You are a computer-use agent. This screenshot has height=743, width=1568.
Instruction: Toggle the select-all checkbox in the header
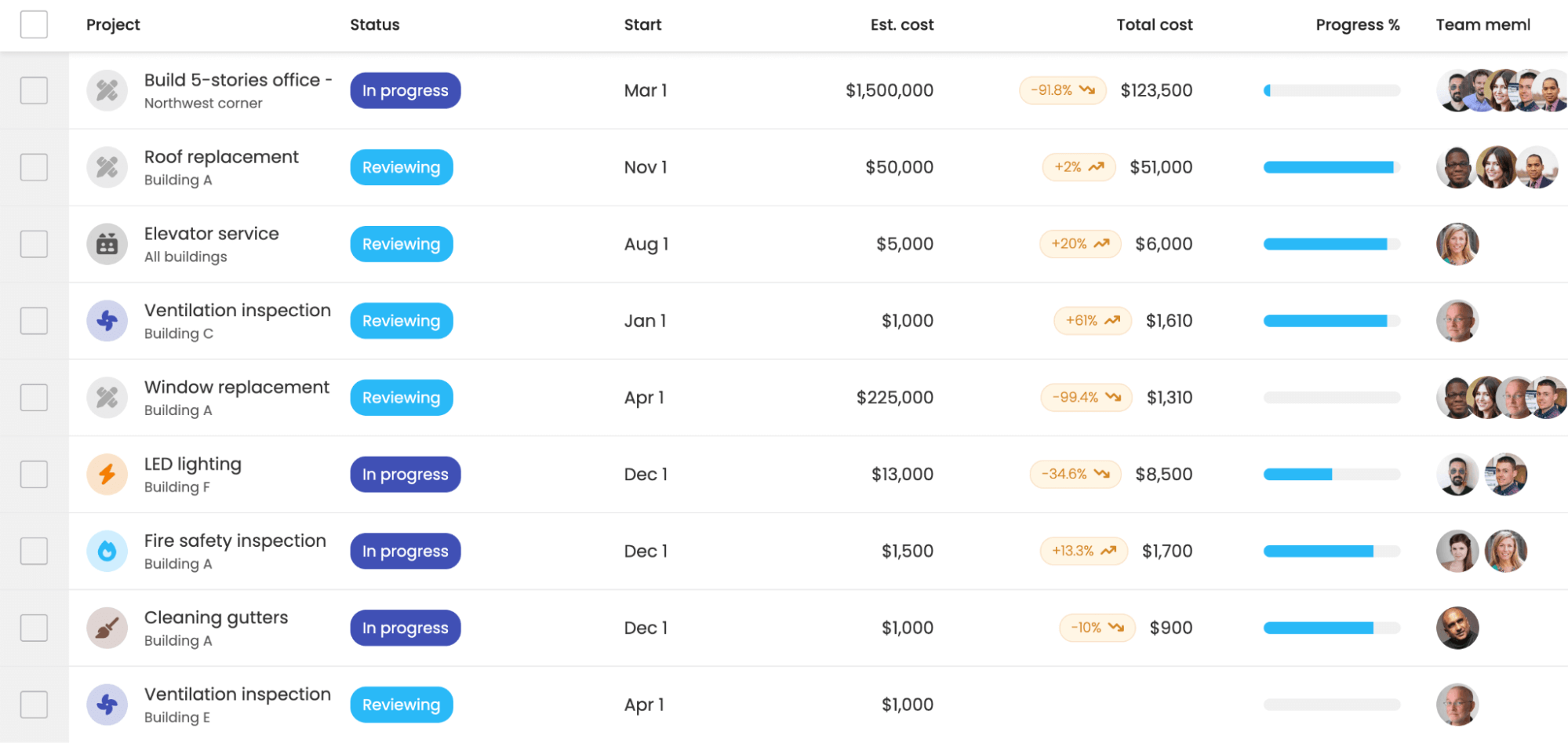click(x=34, y=24)
